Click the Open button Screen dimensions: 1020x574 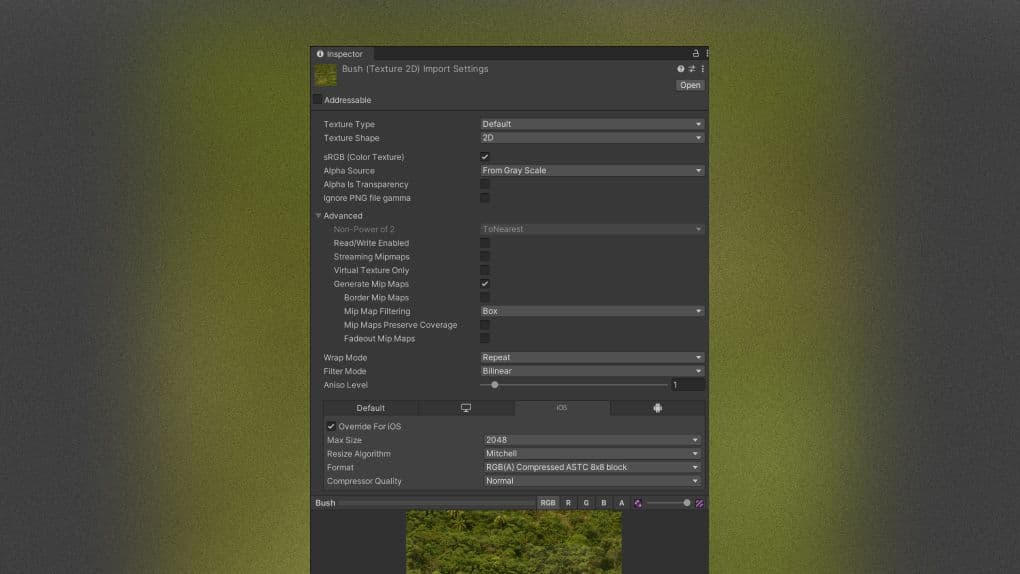click(690, 85)
